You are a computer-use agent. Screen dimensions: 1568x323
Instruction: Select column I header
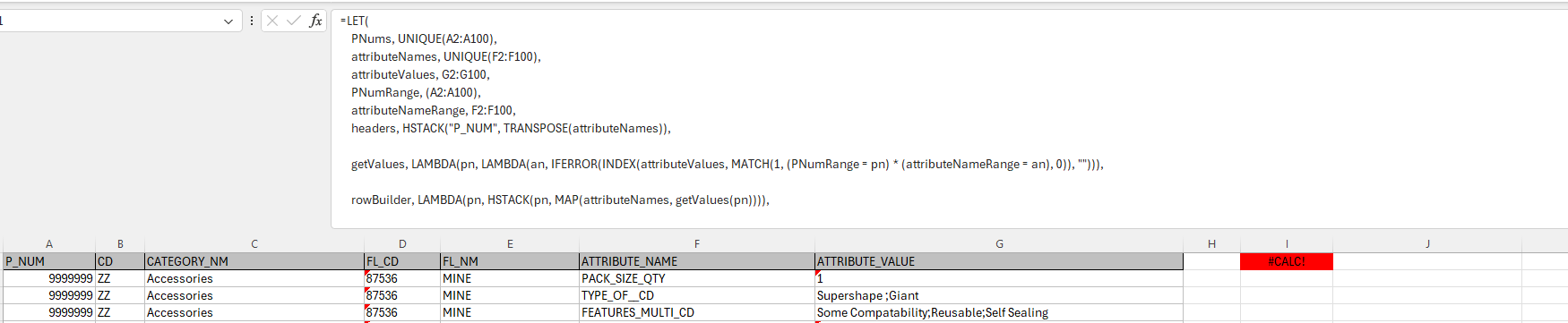pyautogui.click(x=1287, y=243)
